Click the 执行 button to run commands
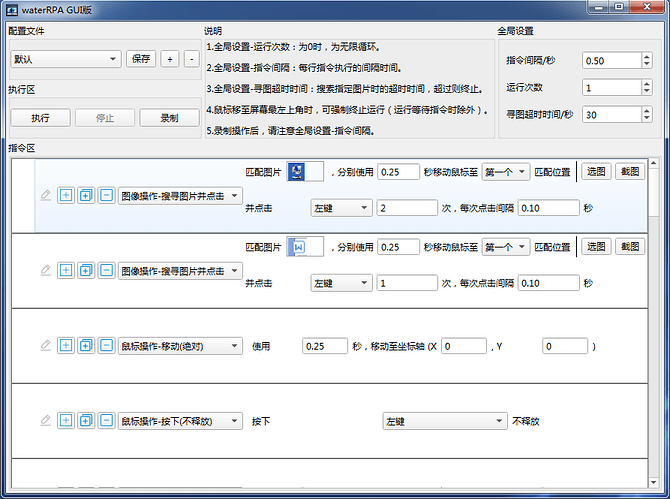 [x=40, y=117]
